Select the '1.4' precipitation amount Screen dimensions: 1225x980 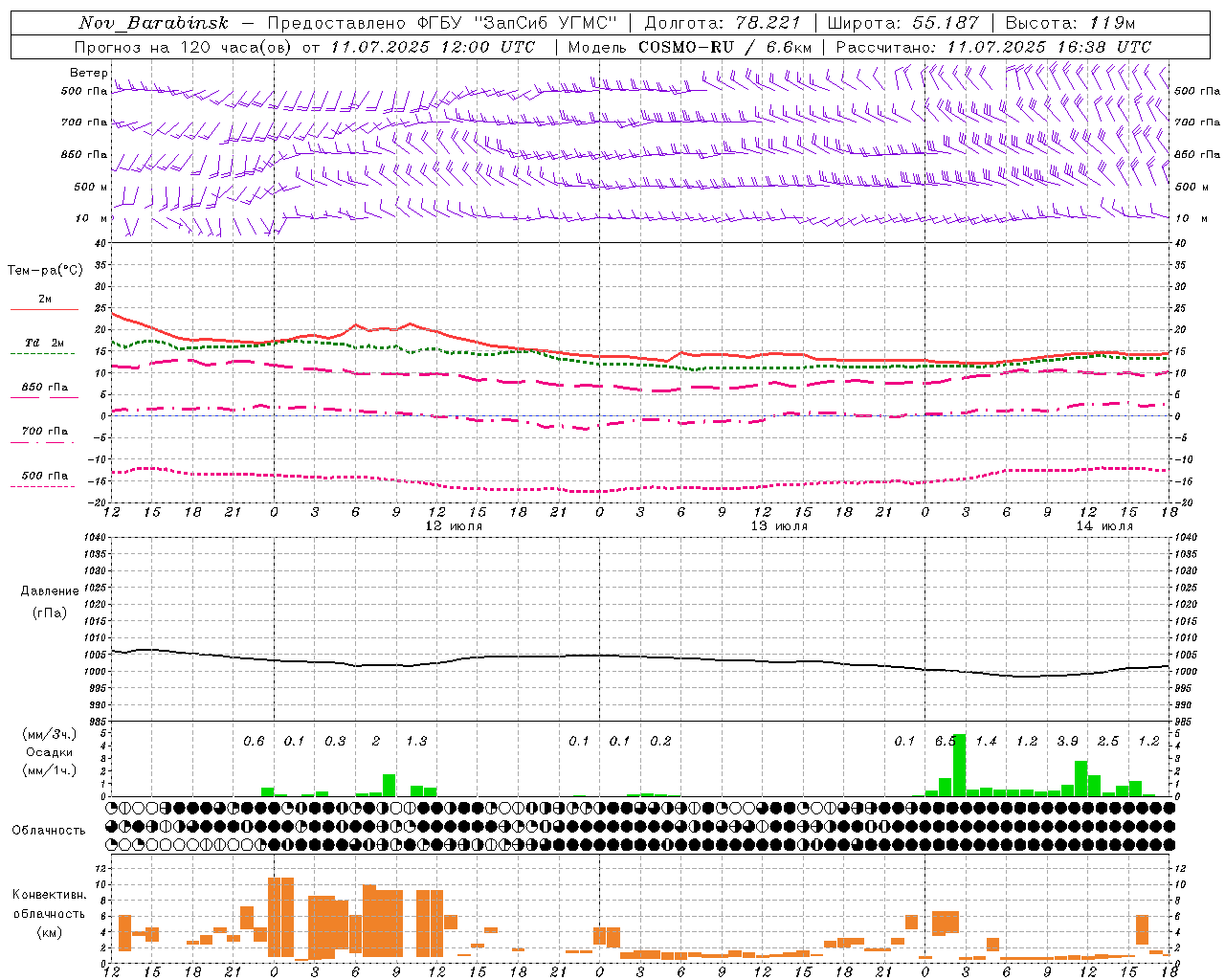pyautogui.click(x=986, y=741)
